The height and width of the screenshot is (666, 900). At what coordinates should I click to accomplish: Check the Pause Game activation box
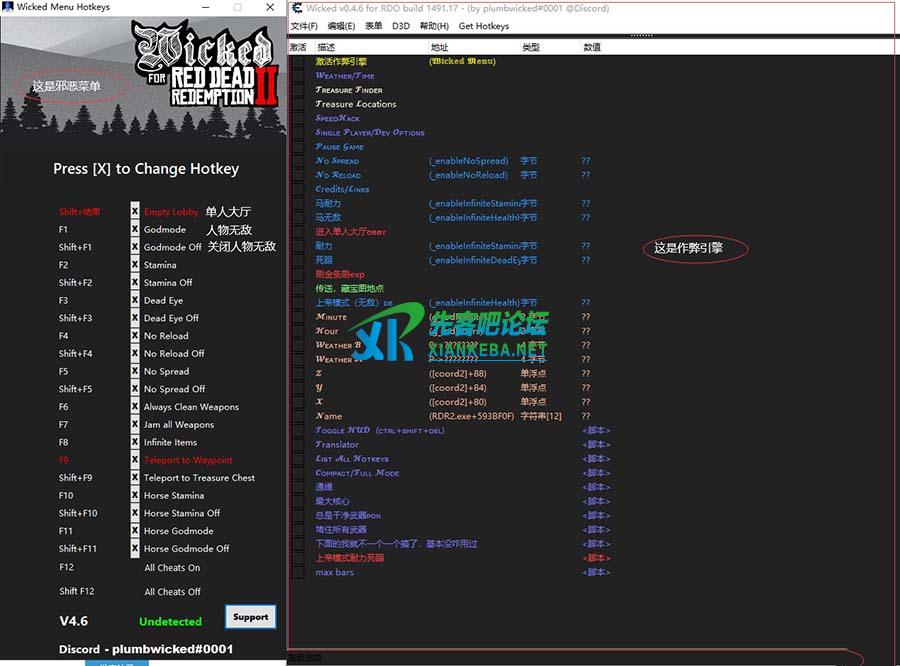(x=298, y=147)
